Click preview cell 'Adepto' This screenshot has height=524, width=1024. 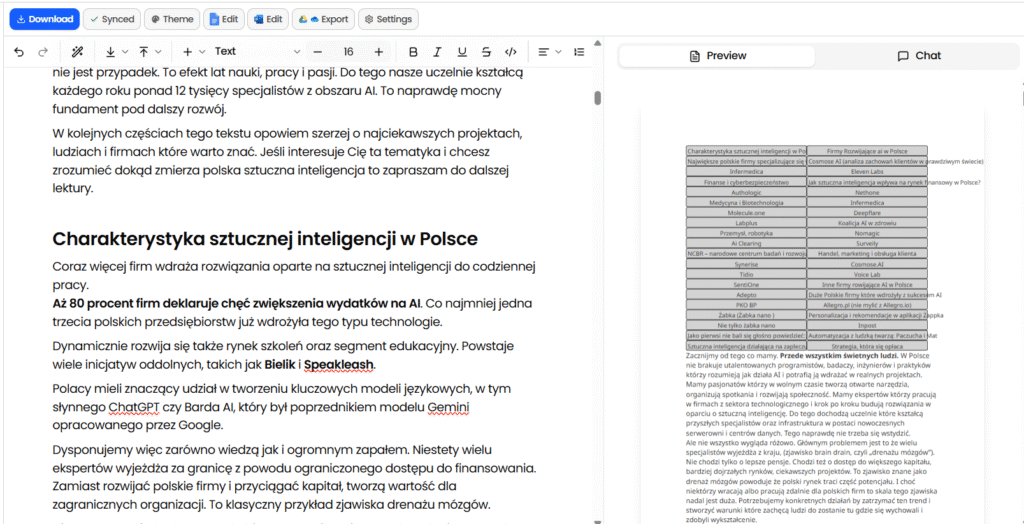pos(746,295)
